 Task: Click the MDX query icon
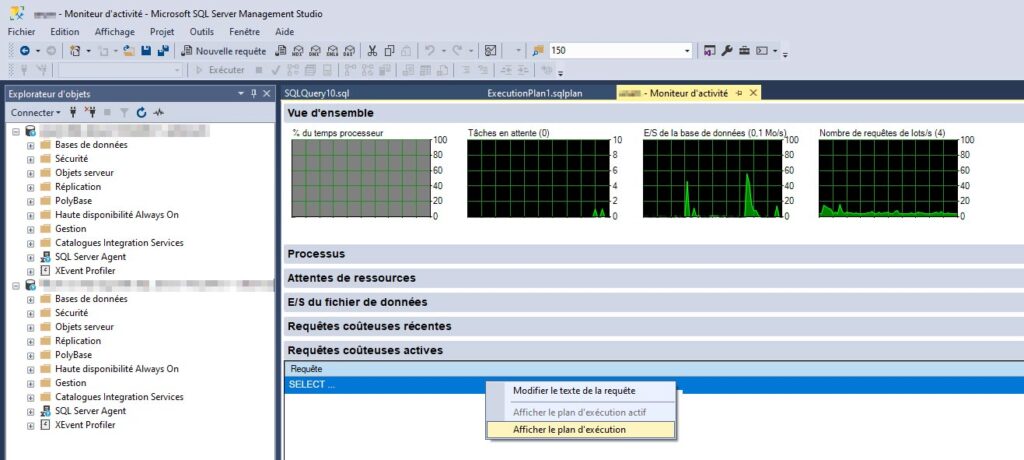pos(298,50)
